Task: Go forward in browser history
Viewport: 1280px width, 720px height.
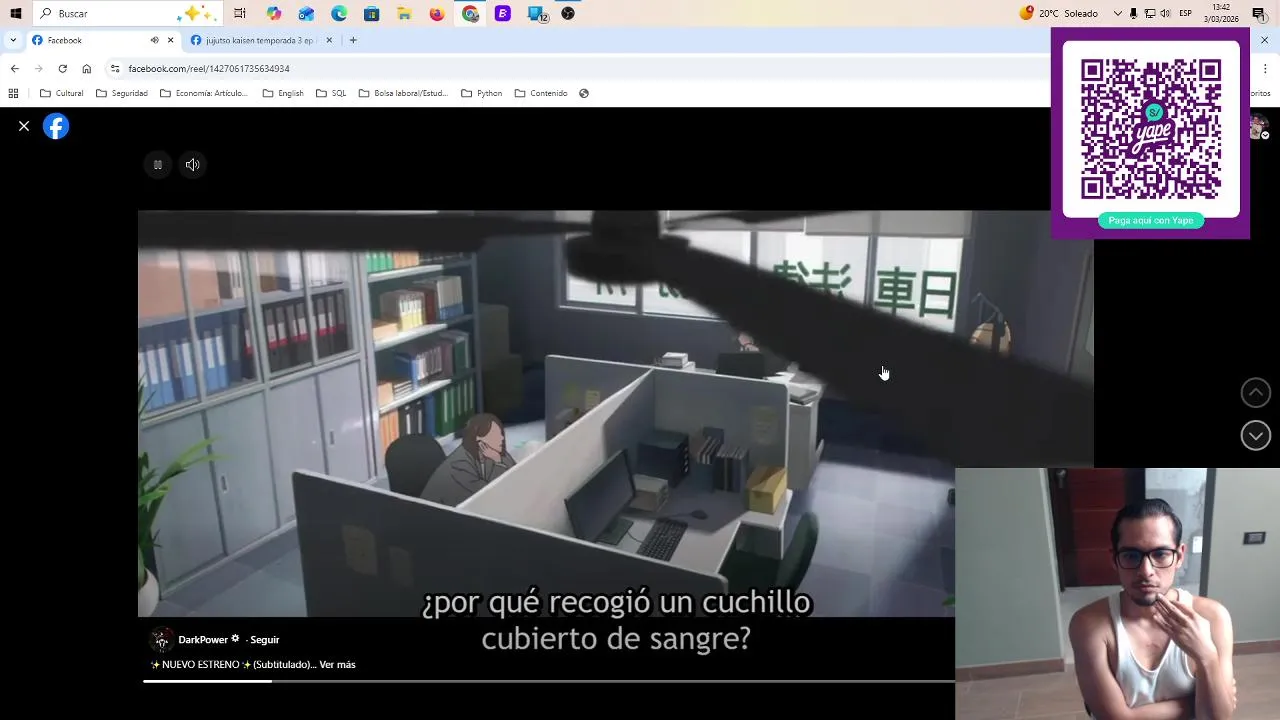Action: [x=38, y=68]
